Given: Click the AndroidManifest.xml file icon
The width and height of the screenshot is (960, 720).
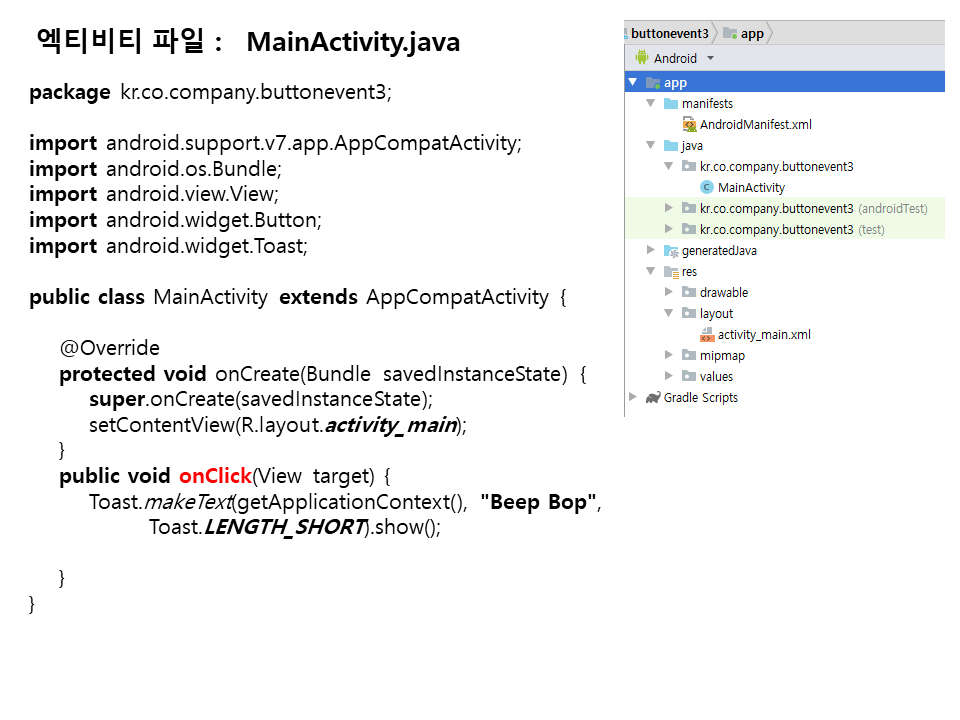Looking at the screenshot, I should (689, 125).
